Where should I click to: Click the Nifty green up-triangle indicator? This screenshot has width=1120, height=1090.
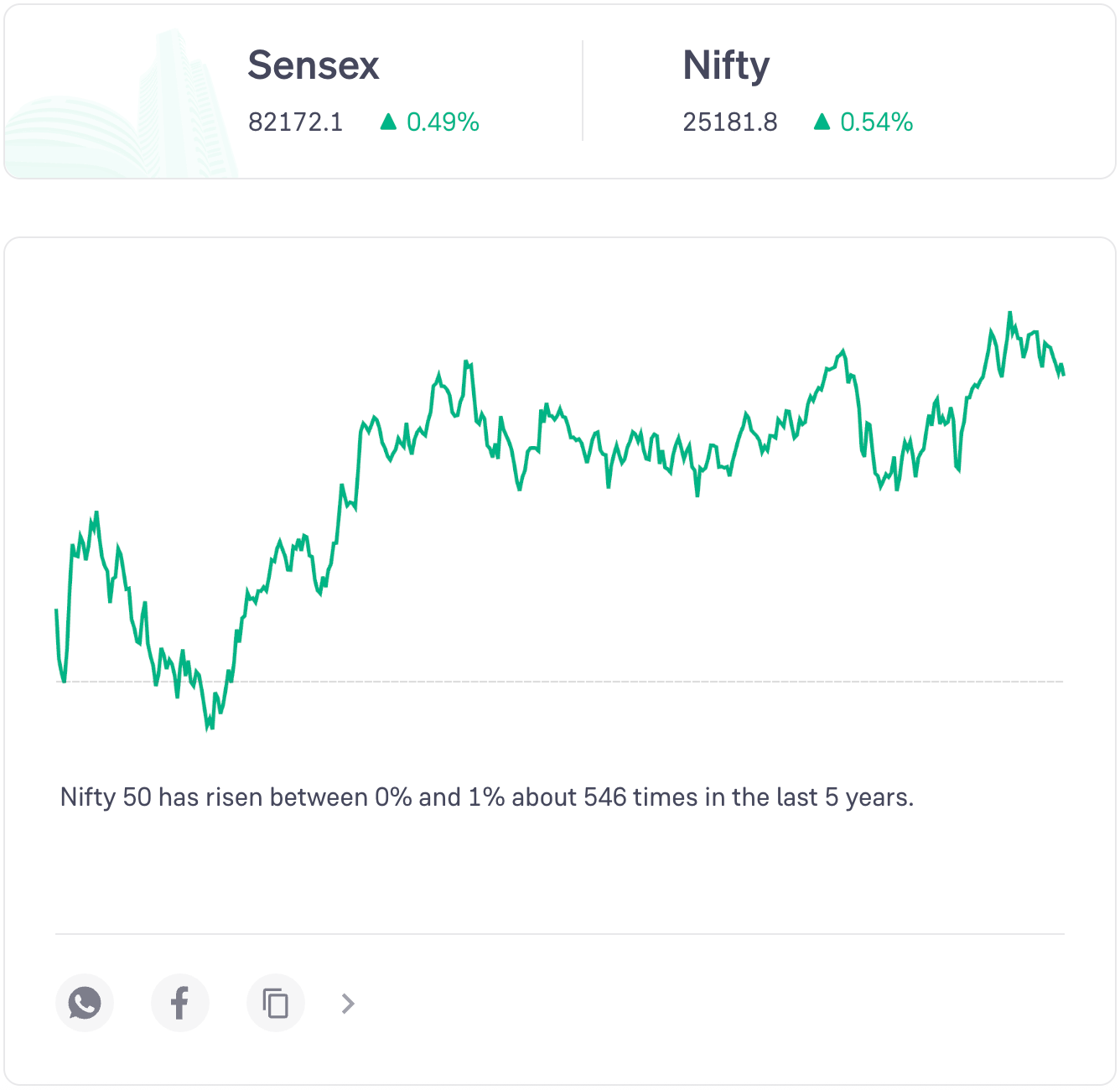point(822,122)
